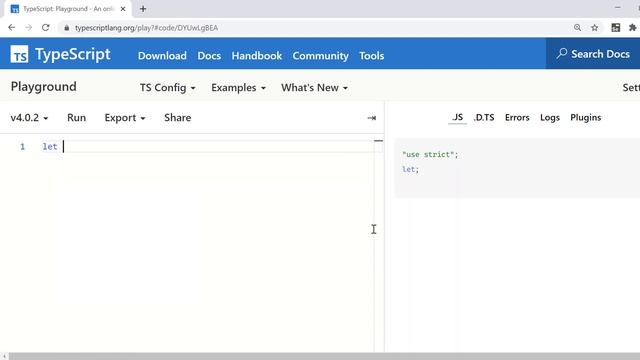This screenshot has width=640, height=360.
Task: Click the extension icon left of the puzzle piece
Action: click(616, 27)
